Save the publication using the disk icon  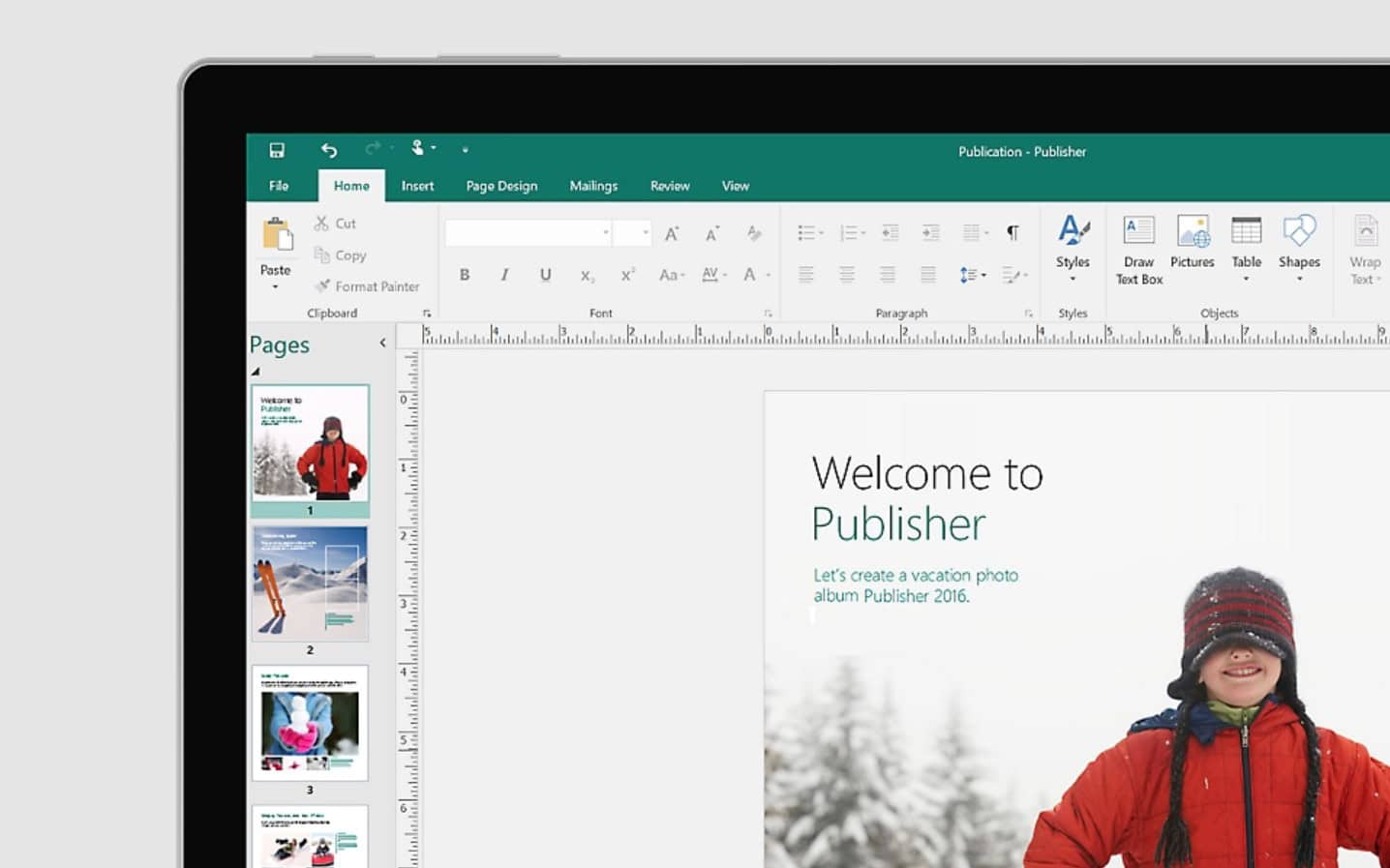tap(277, 150)
